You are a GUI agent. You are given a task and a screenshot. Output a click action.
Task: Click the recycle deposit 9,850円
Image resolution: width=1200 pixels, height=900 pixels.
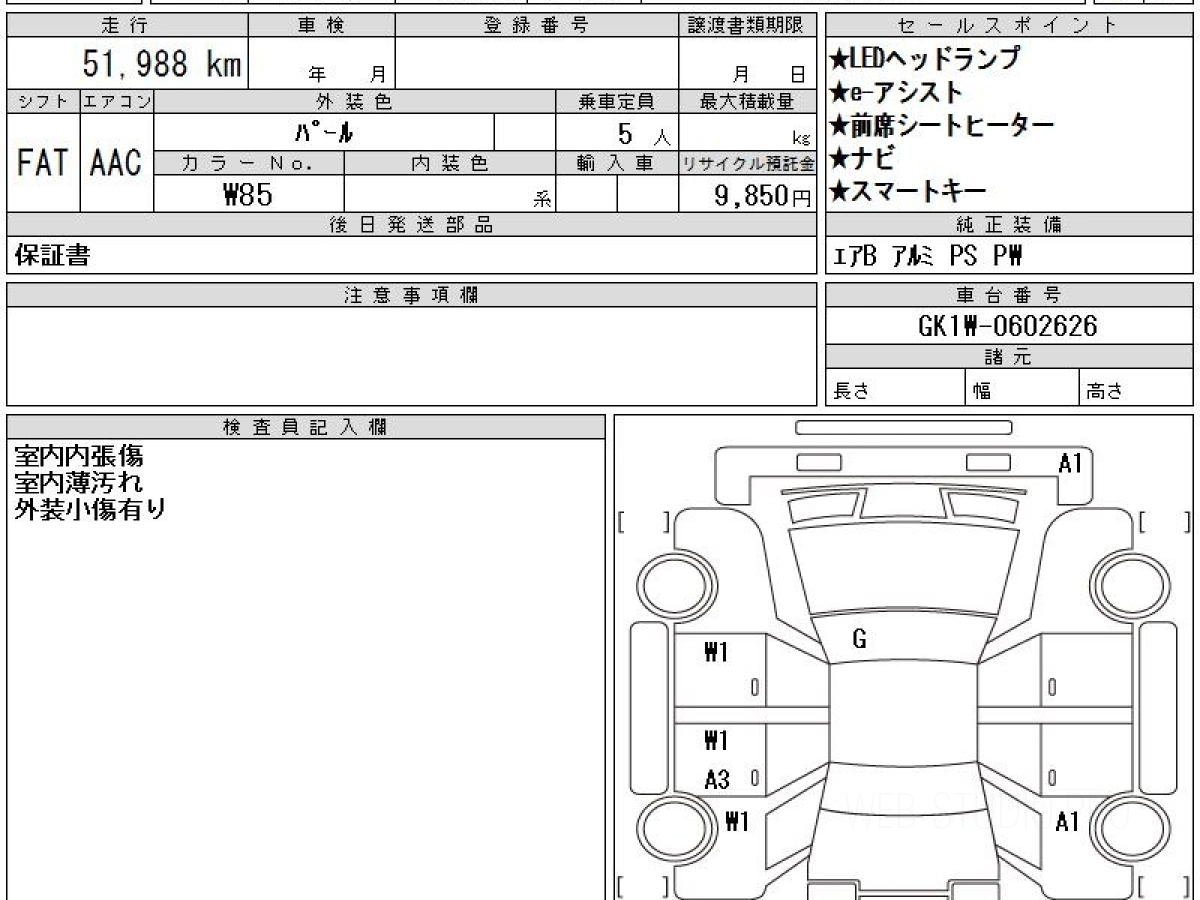763,195
